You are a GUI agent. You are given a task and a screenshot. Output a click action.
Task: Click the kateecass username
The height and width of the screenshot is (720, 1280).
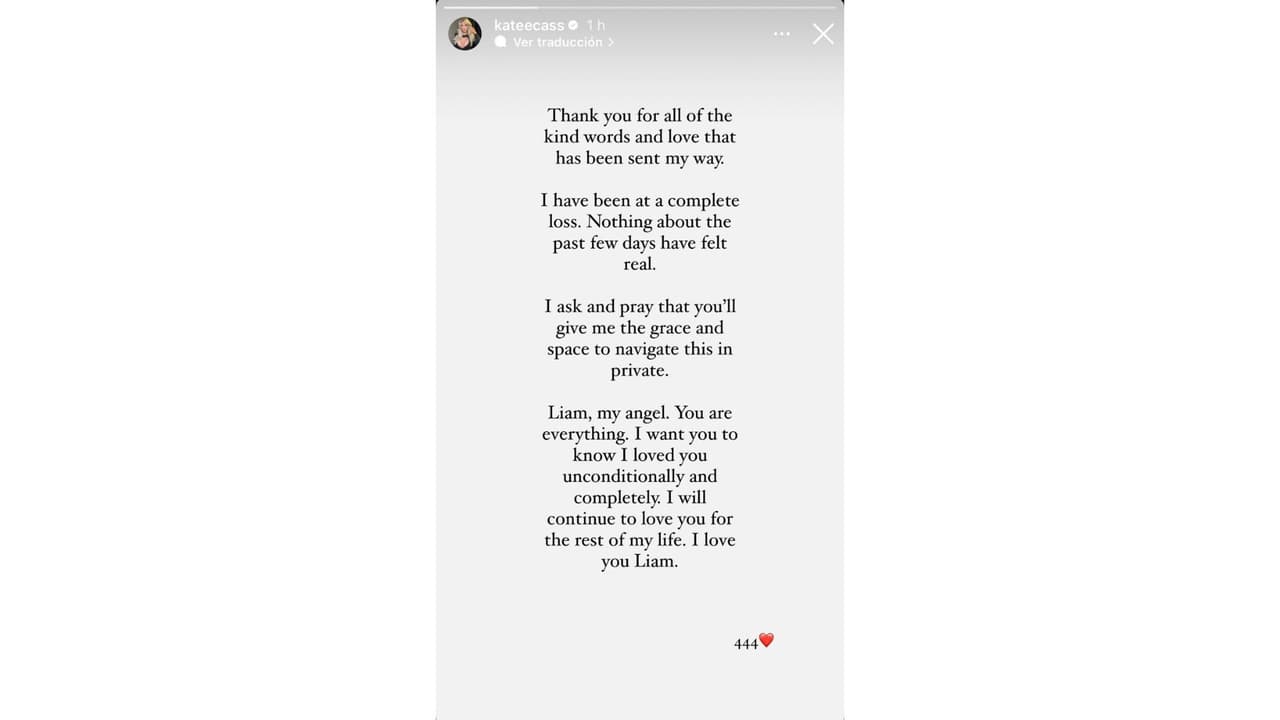pyautogui.click(x=529, y=25)
